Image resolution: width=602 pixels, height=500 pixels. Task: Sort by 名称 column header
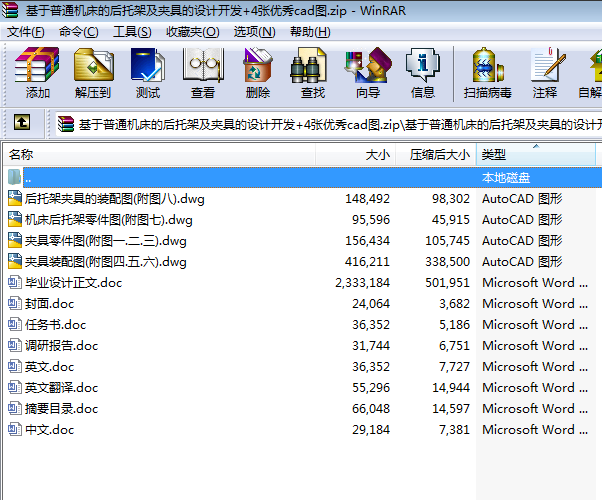coord(159,155)
